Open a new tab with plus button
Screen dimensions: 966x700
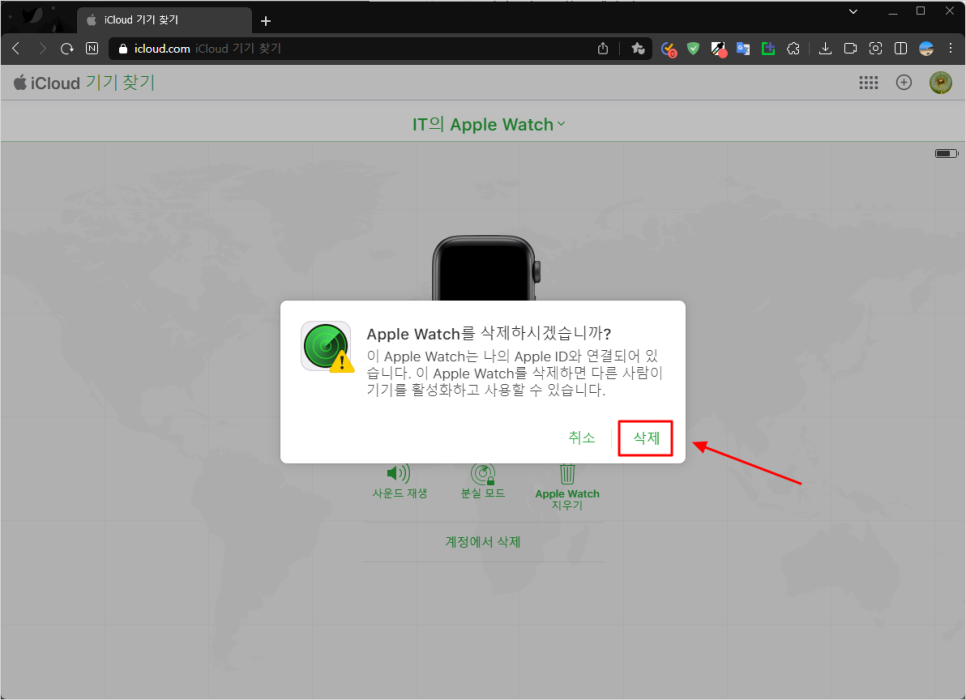coord(266,21)
